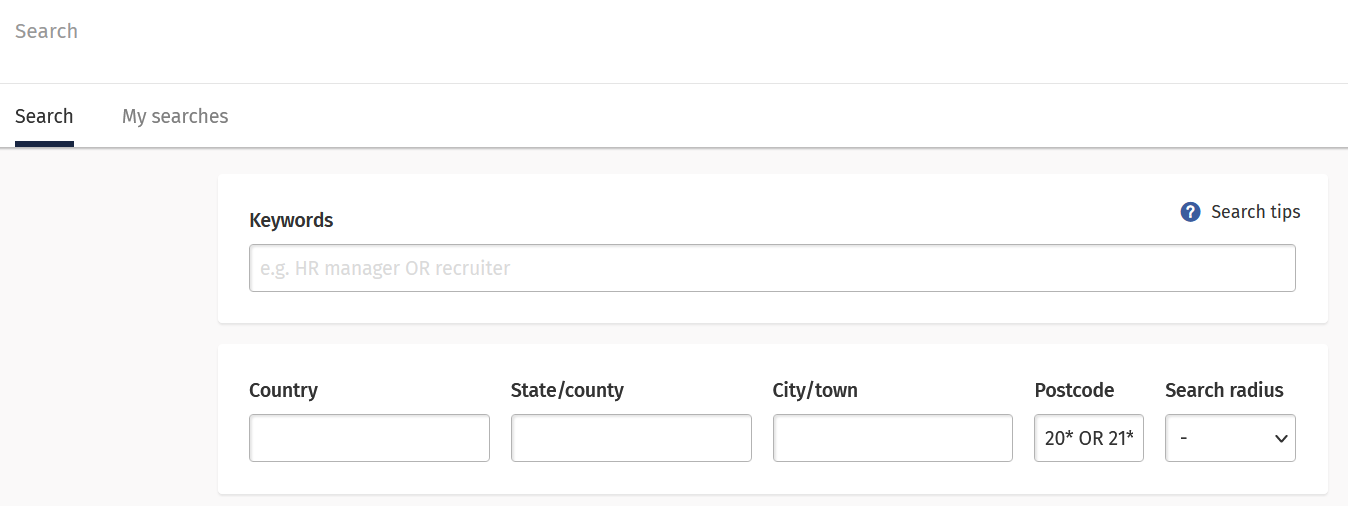Click into the Country text box
The height and width of the screenshot is (506, 1348).
369,438
